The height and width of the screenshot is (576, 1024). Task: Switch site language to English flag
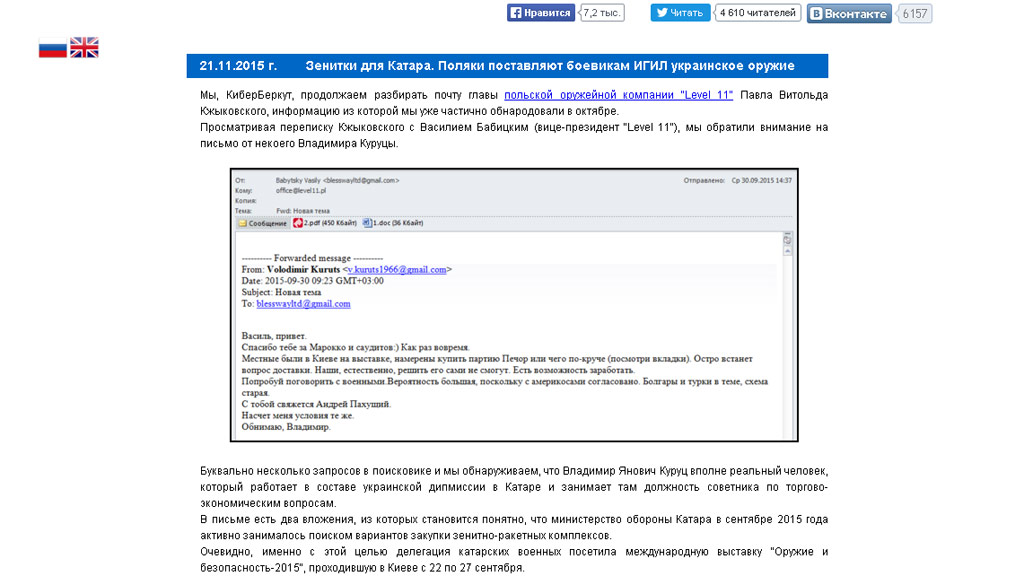point(84,47)
